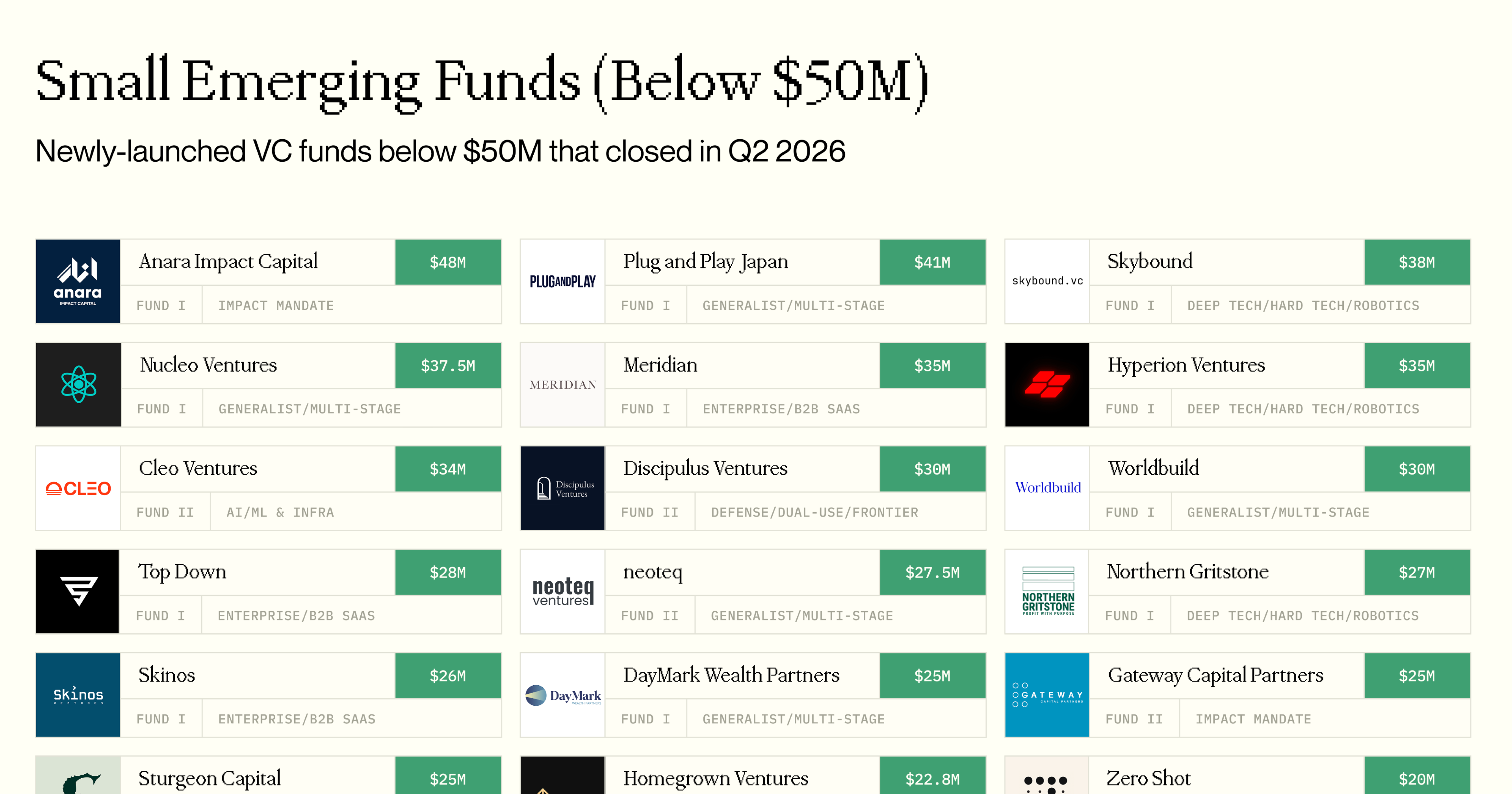This screenshot has width=1512, height=794.
Task: Click the Meridian fund name
Action: point(660,365)
